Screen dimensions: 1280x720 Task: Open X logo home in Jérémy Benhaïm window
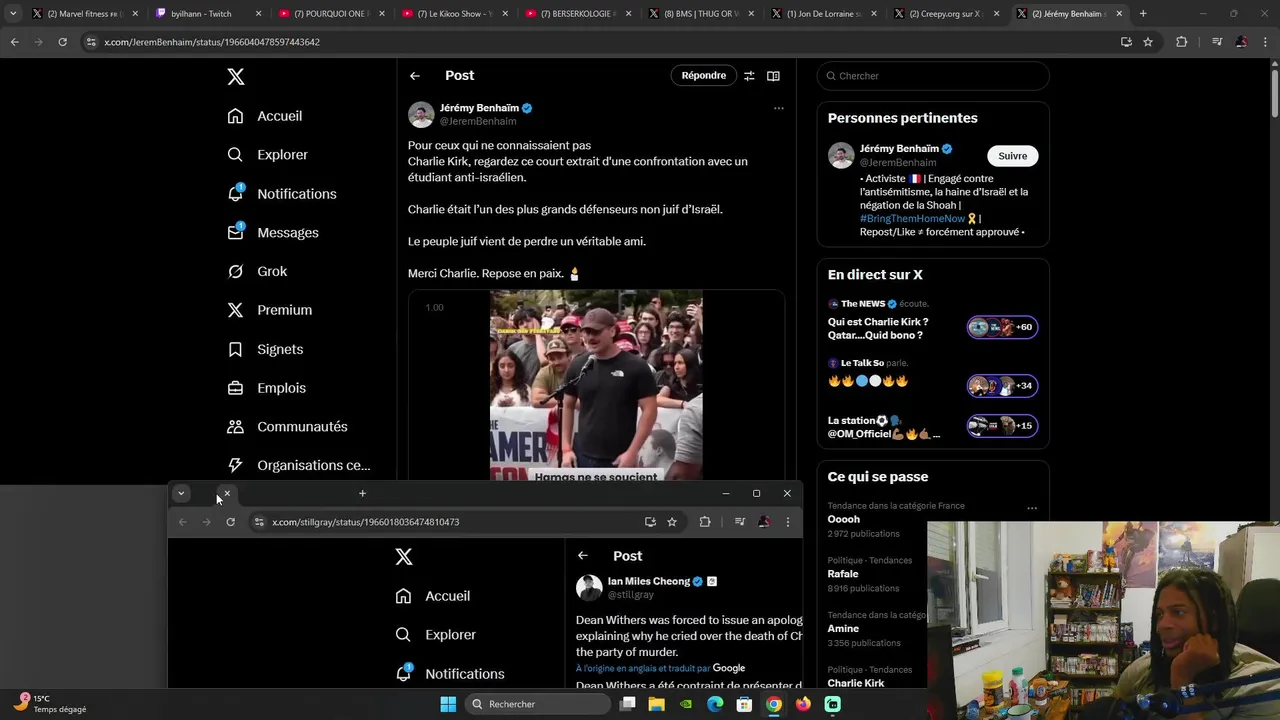[235, 77]
